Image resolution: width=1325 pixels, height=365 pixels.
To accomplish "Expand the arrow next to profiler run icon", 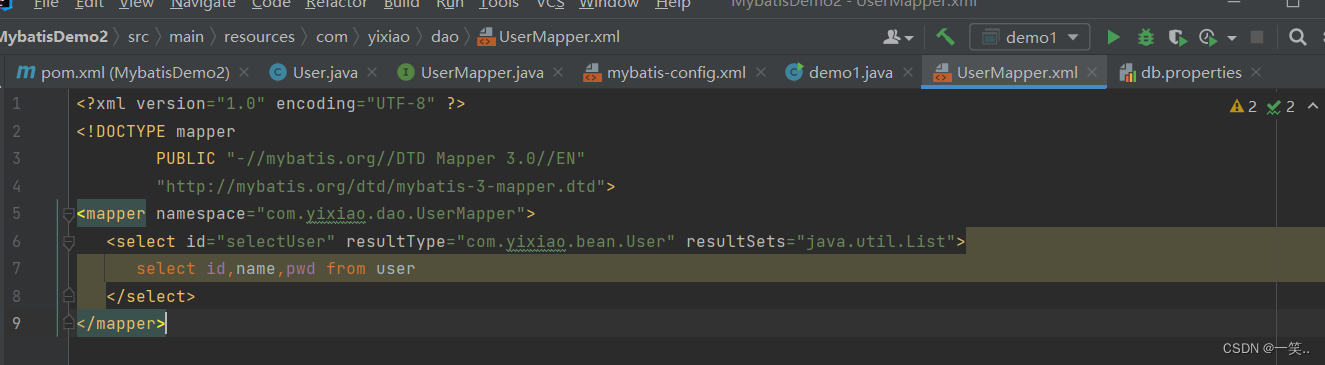I will click(1231, 38).
